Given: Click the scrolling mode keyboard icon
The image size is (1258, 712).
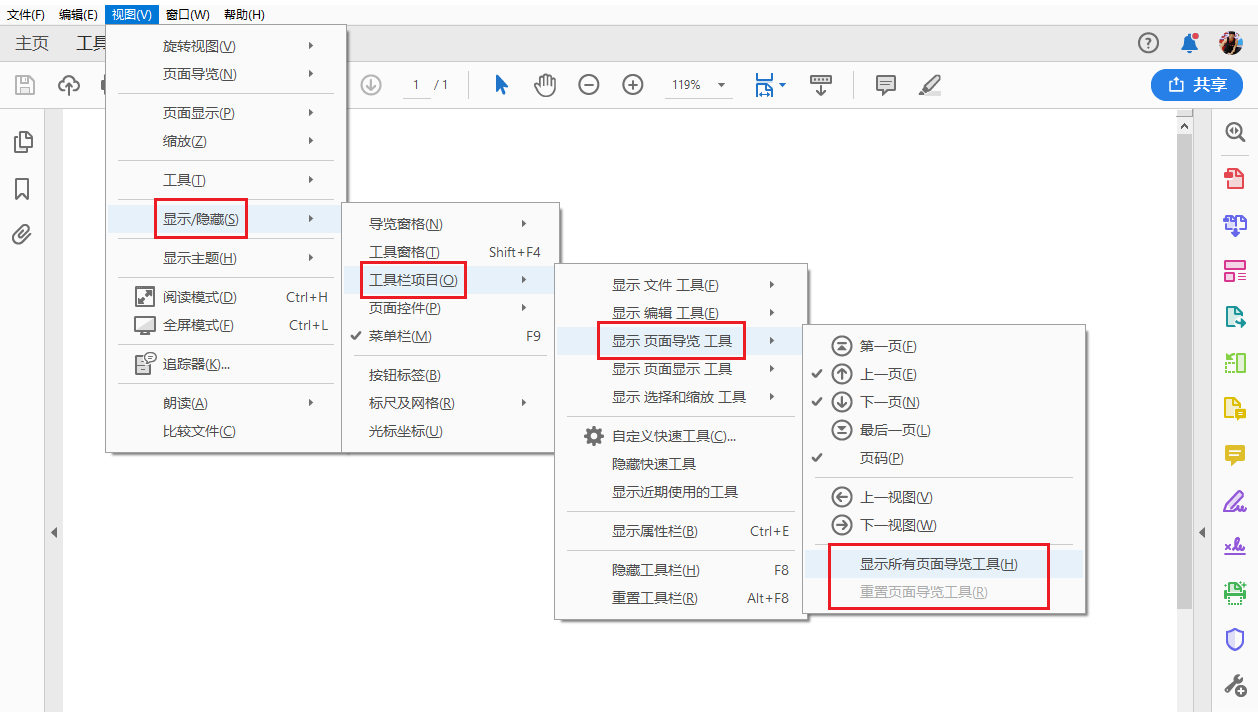Looking at the screenshot, I should click(x=821, y=85).
